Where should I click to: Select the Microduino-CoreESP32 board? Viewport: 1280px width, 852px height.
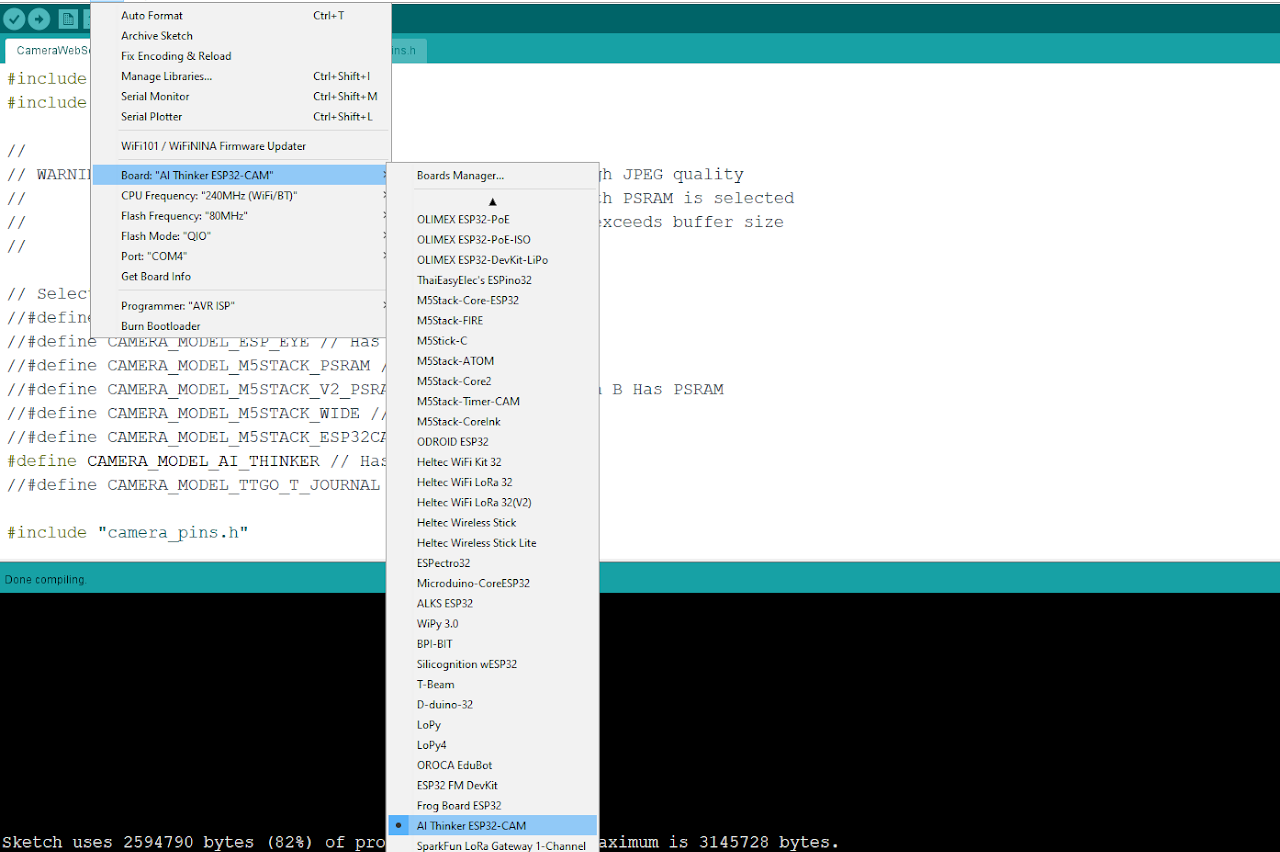point(493,583)
